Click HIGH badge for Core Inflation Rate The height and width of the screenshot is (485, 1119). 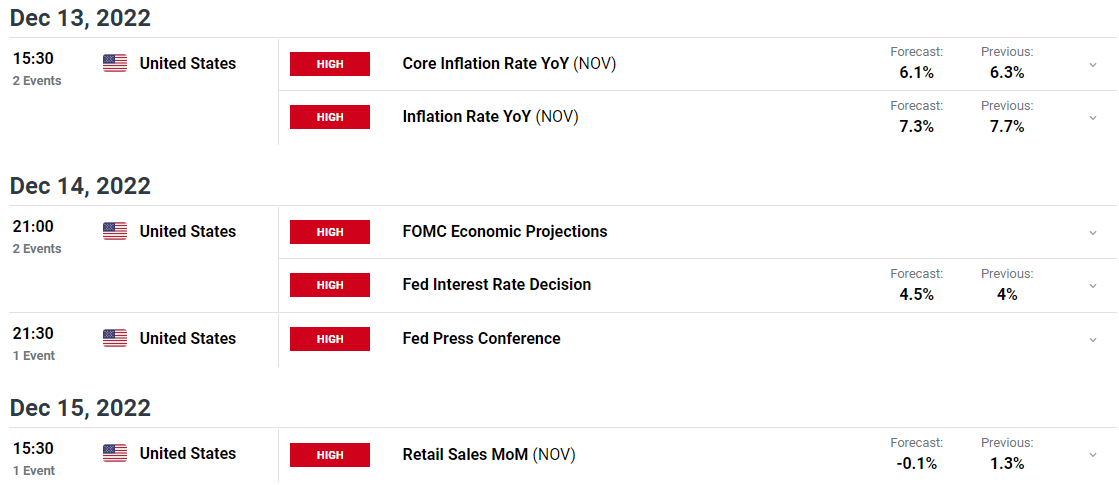(x=330, y=63)
